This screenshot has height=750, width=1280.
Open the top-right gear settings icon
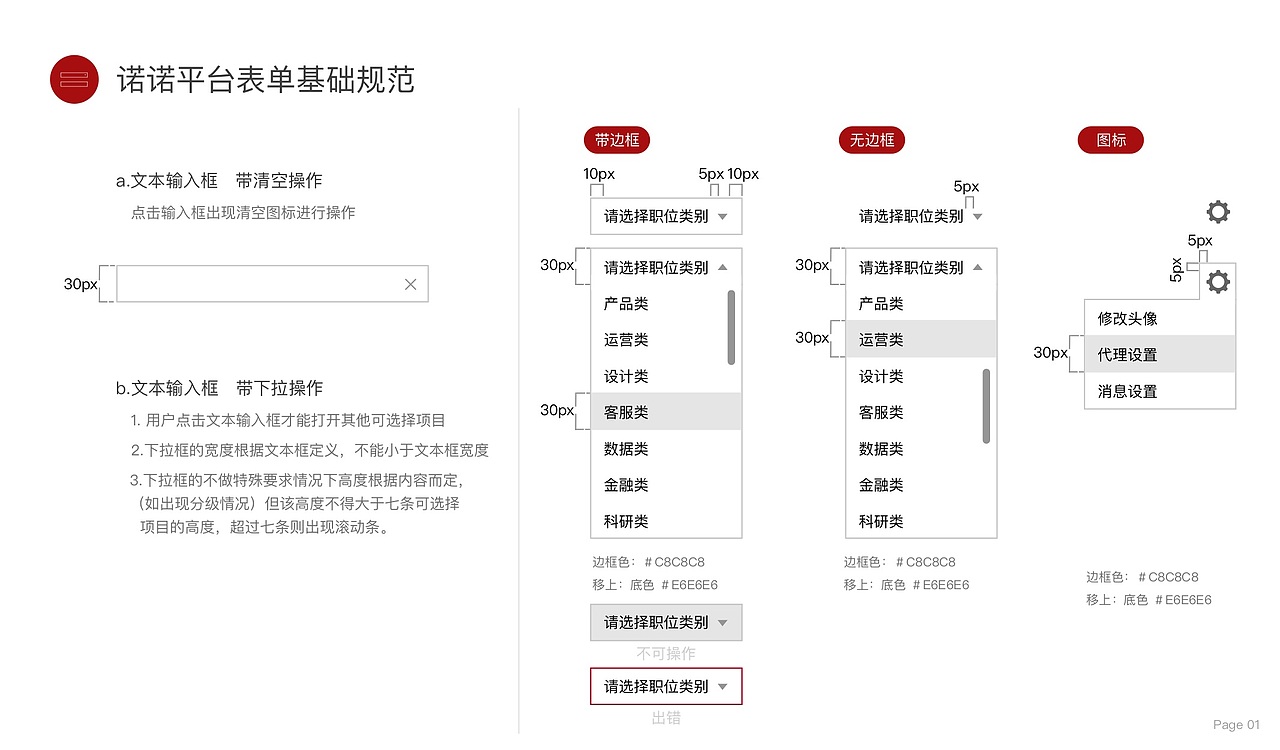coord(1217,211)
